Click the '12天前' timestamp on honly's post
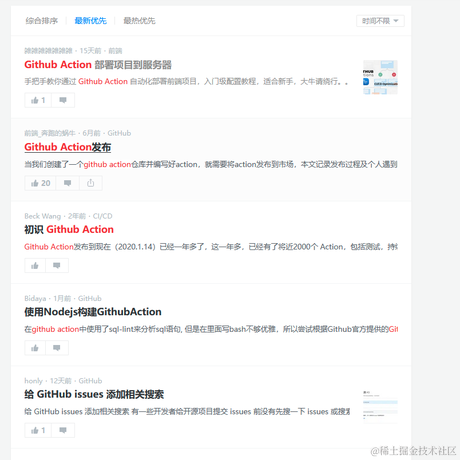This screenshot has height=460, width=460. pyautogui.click(x=61, y=381)
